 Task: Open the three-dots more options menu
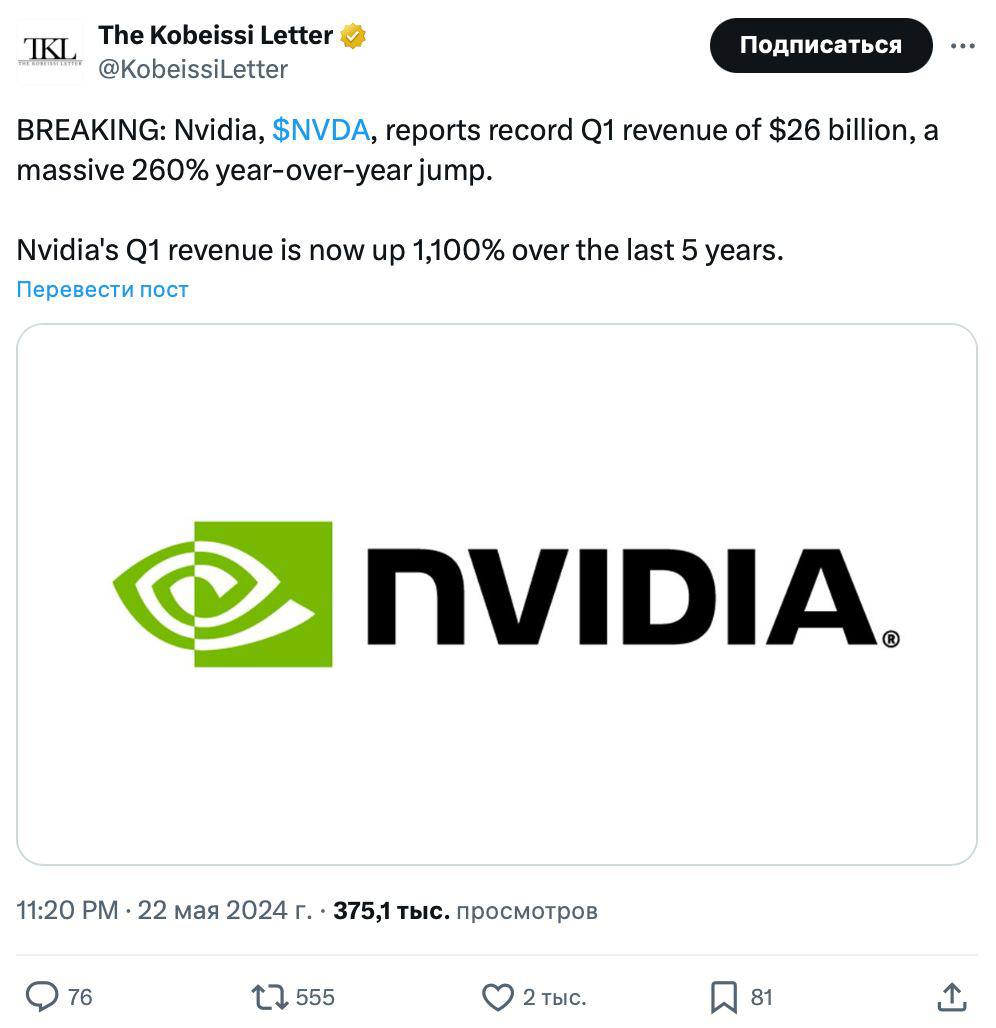click(x=962, y=46)
